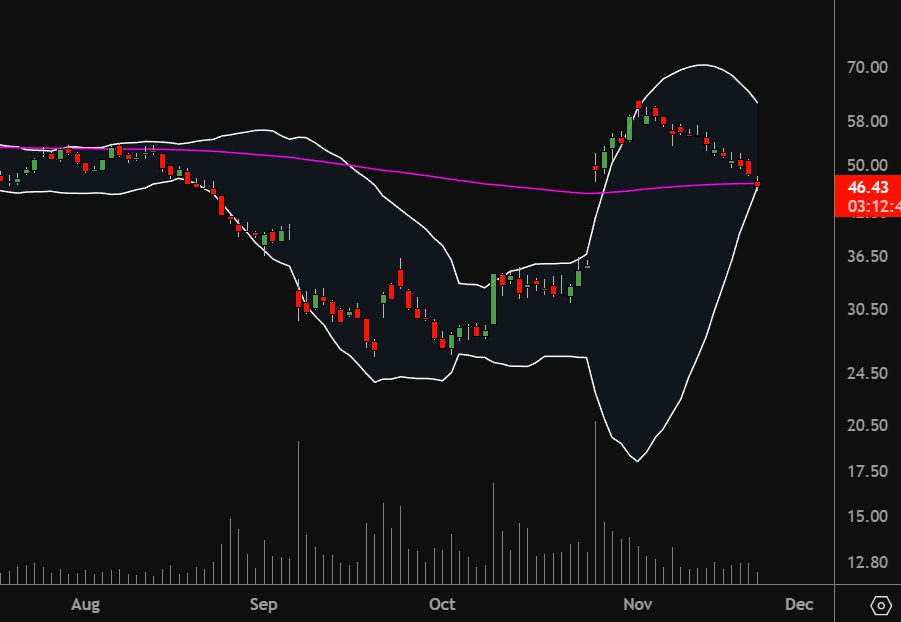Select the 17.50 price axis label

pos(866,471)
